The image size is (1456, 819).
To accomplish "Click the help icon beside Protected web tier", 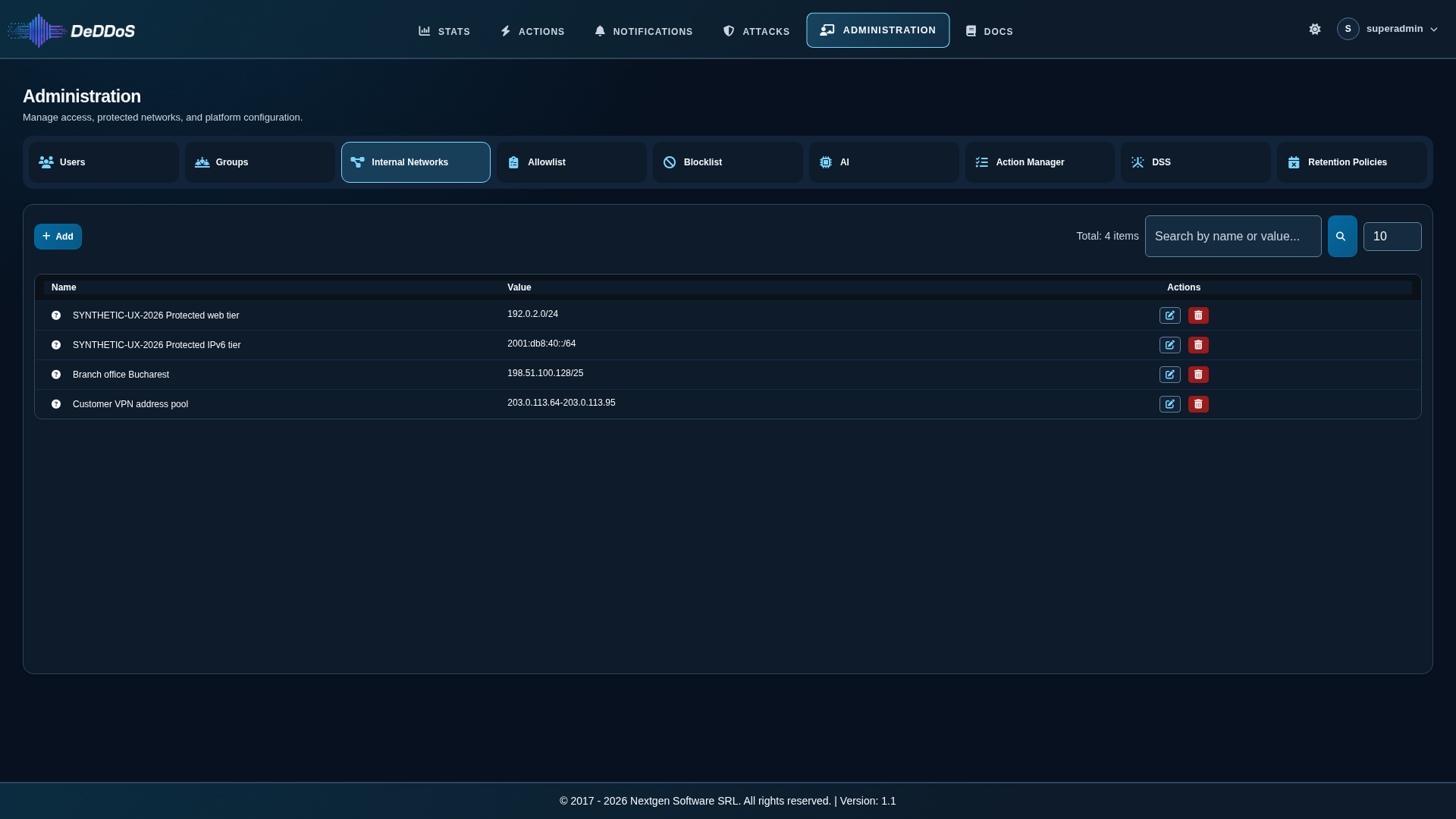I will (x=56, y=315).
